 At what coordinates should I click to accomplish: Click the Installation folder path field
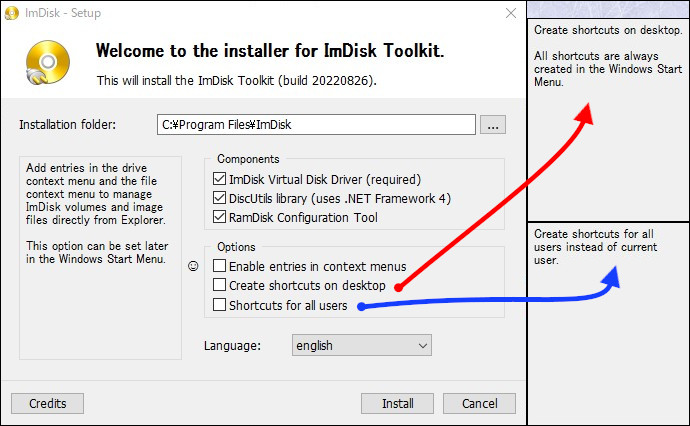316,125
